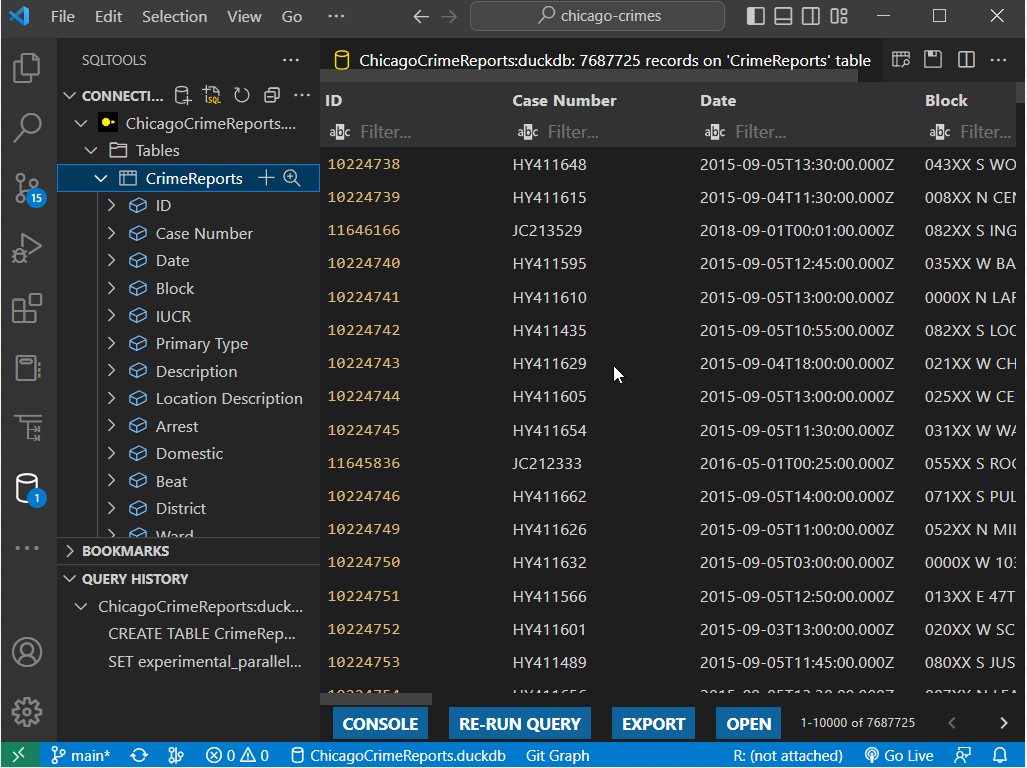
Task: Expand the BOOKMARKS section
Action: coord(125,551)
